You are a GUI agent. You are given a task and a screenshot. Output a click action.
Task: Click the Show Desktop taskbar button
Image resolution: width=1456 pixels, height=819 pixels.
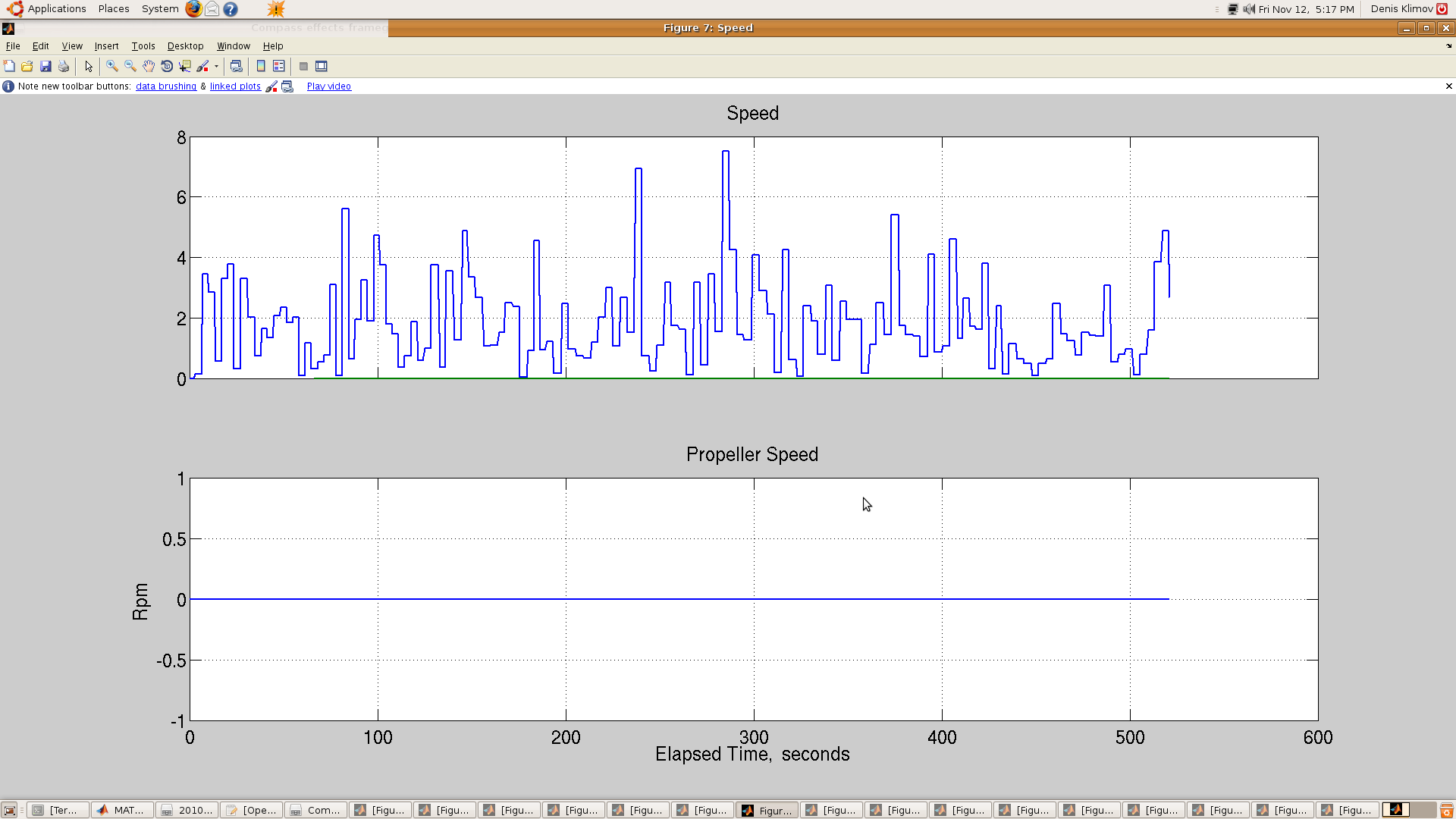10,811
